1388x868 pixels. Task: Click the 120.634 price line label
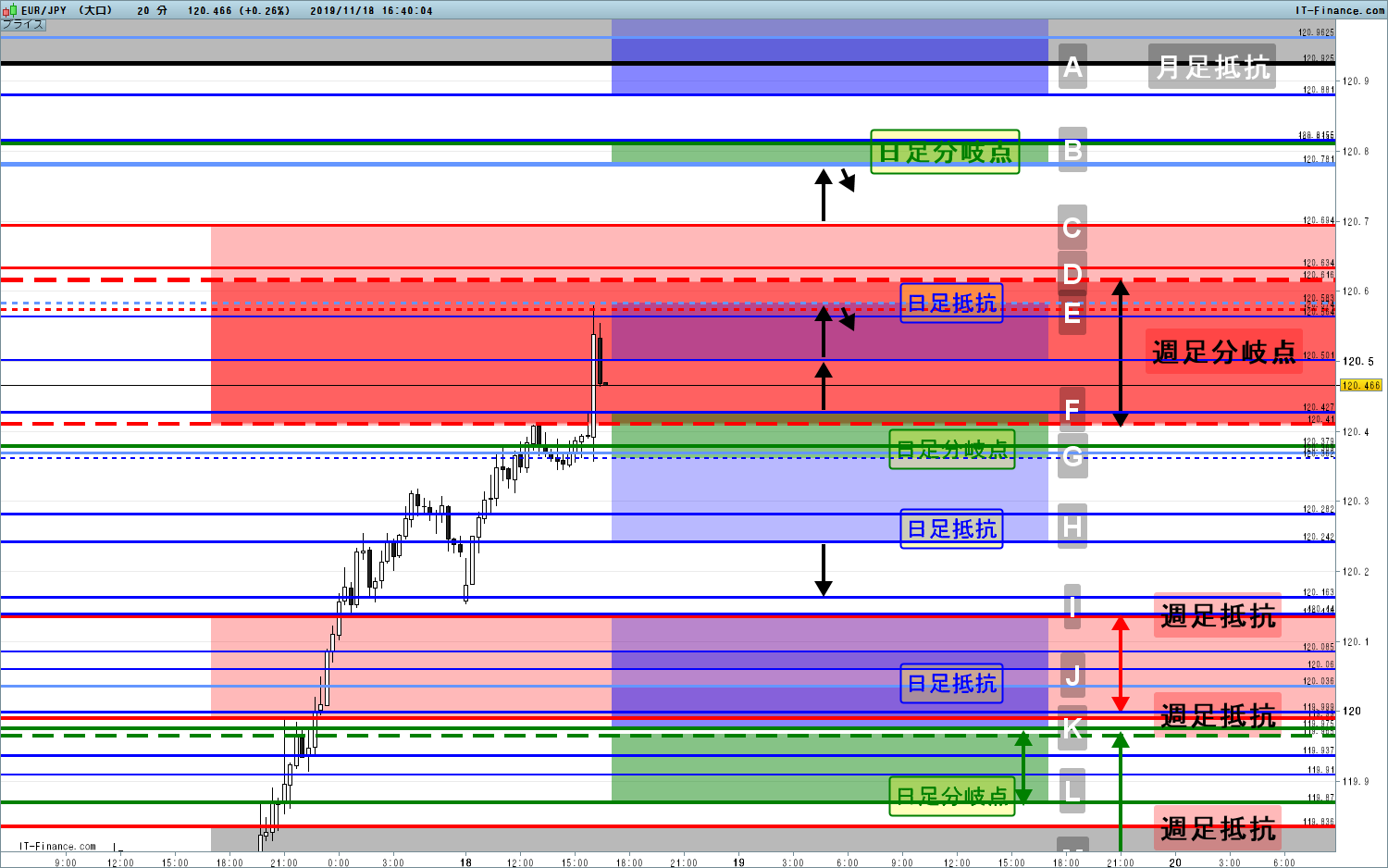tap(1319, 263)
